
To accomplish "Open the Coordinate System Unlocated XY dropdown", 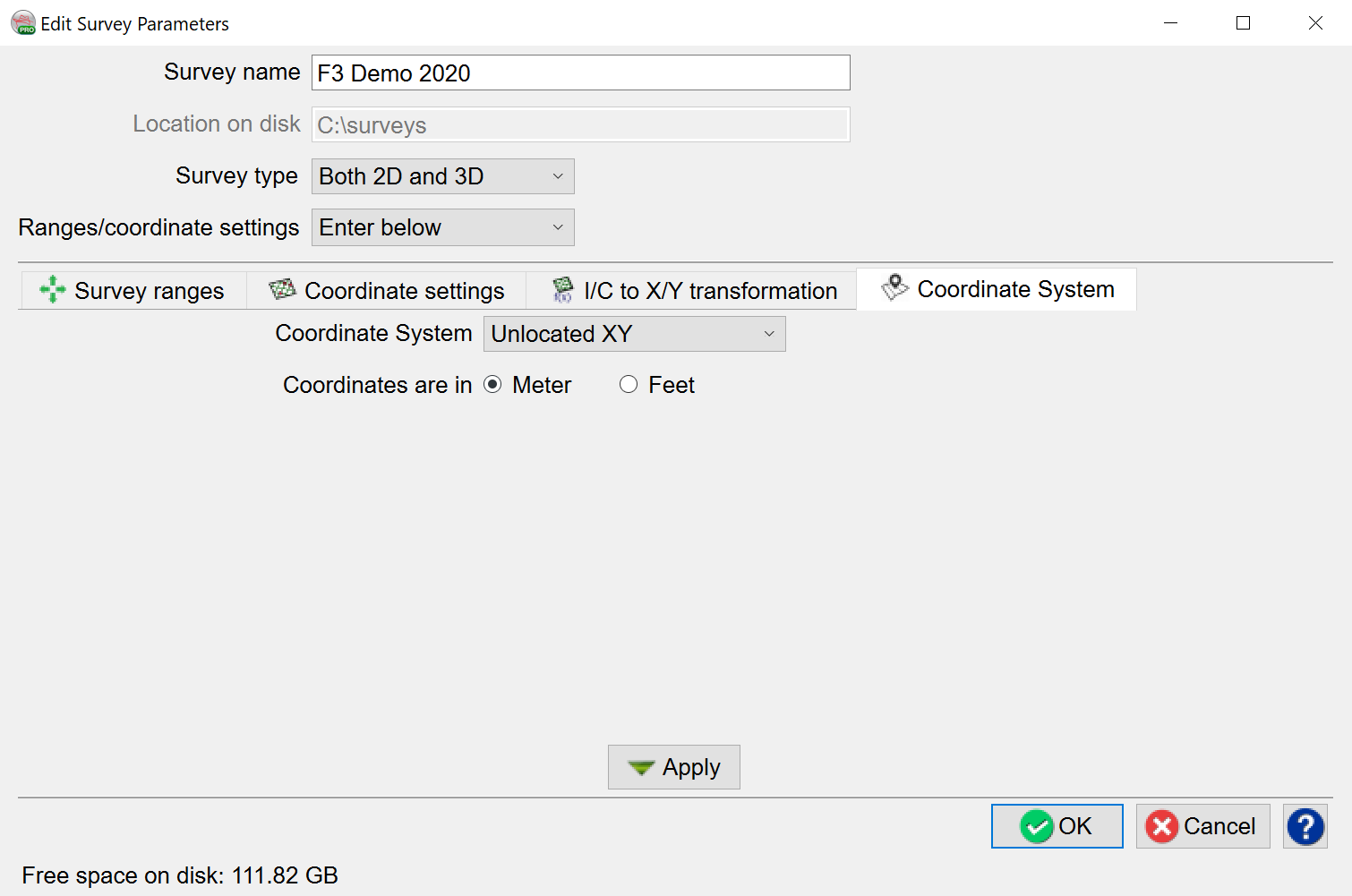I will click(x=634, y=334).
